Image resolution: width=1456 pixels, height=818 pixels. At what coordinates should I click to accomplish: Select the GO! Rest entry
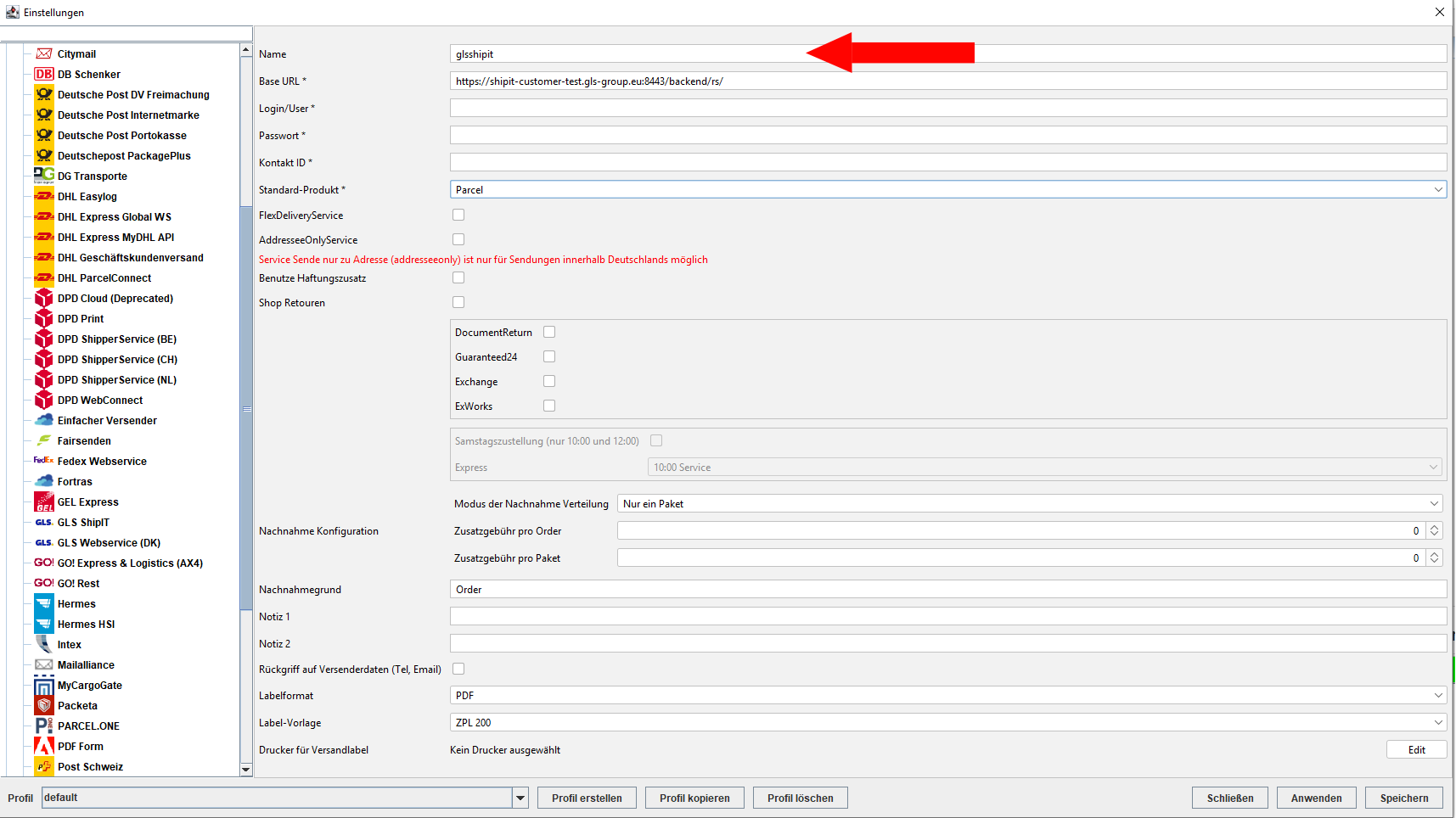[x=78, y=583]
